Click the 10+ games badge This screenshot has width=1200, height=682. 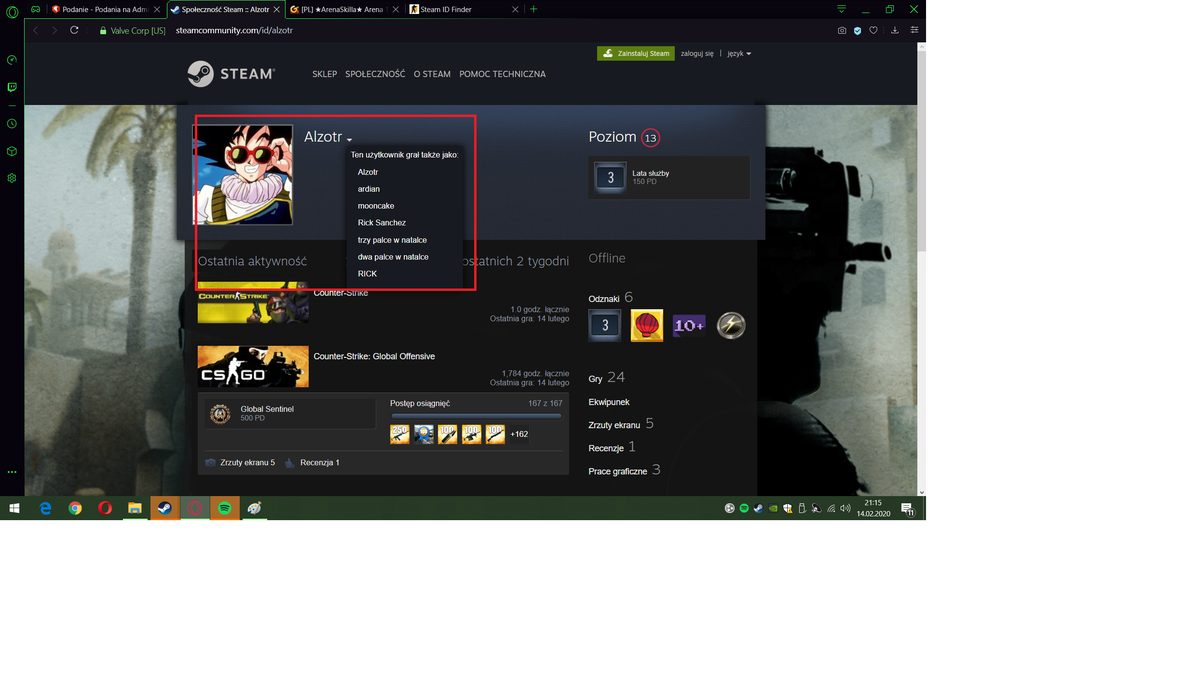689,325
